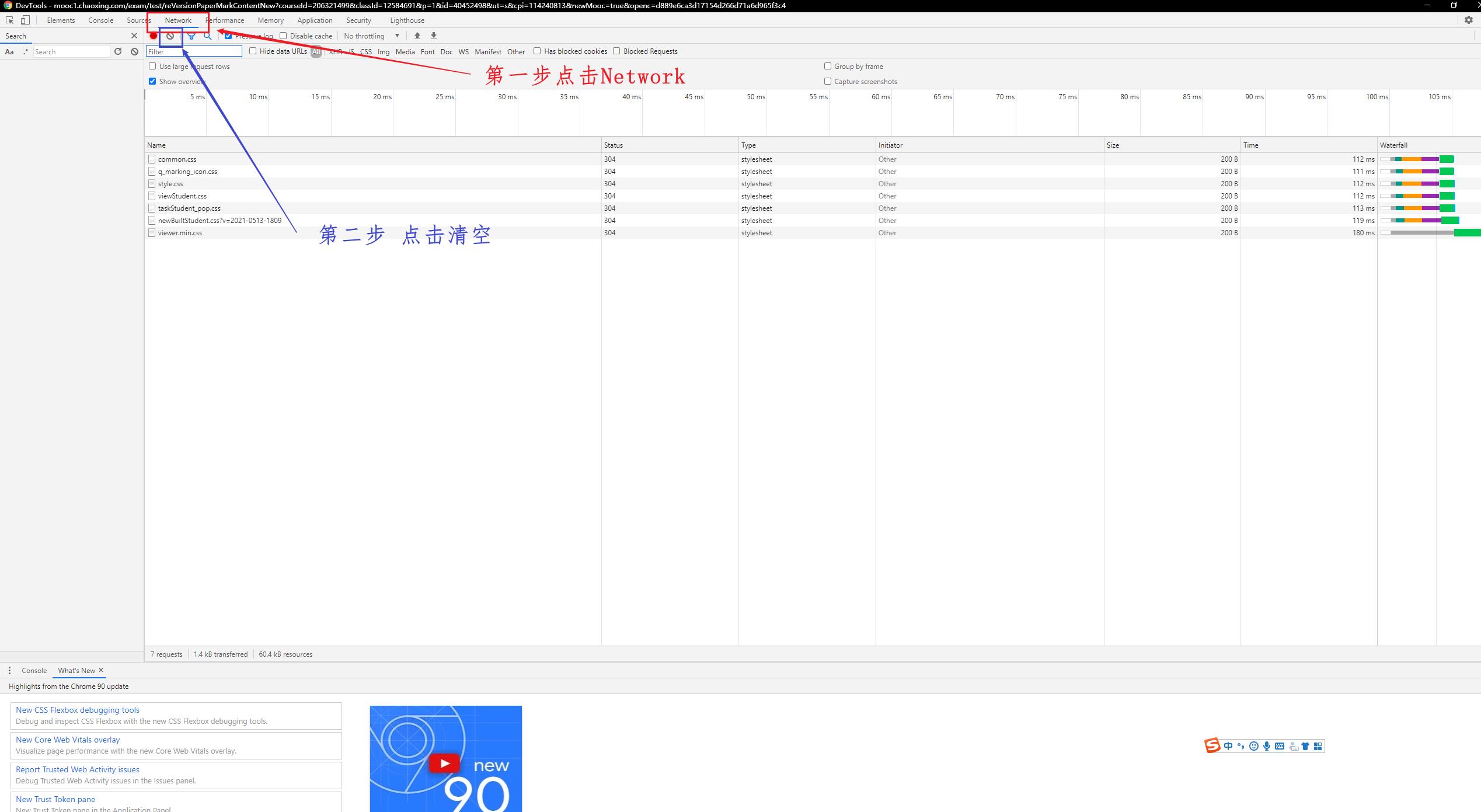Click the Import HAR file icon
The image size is (1481, 812).
418,36
